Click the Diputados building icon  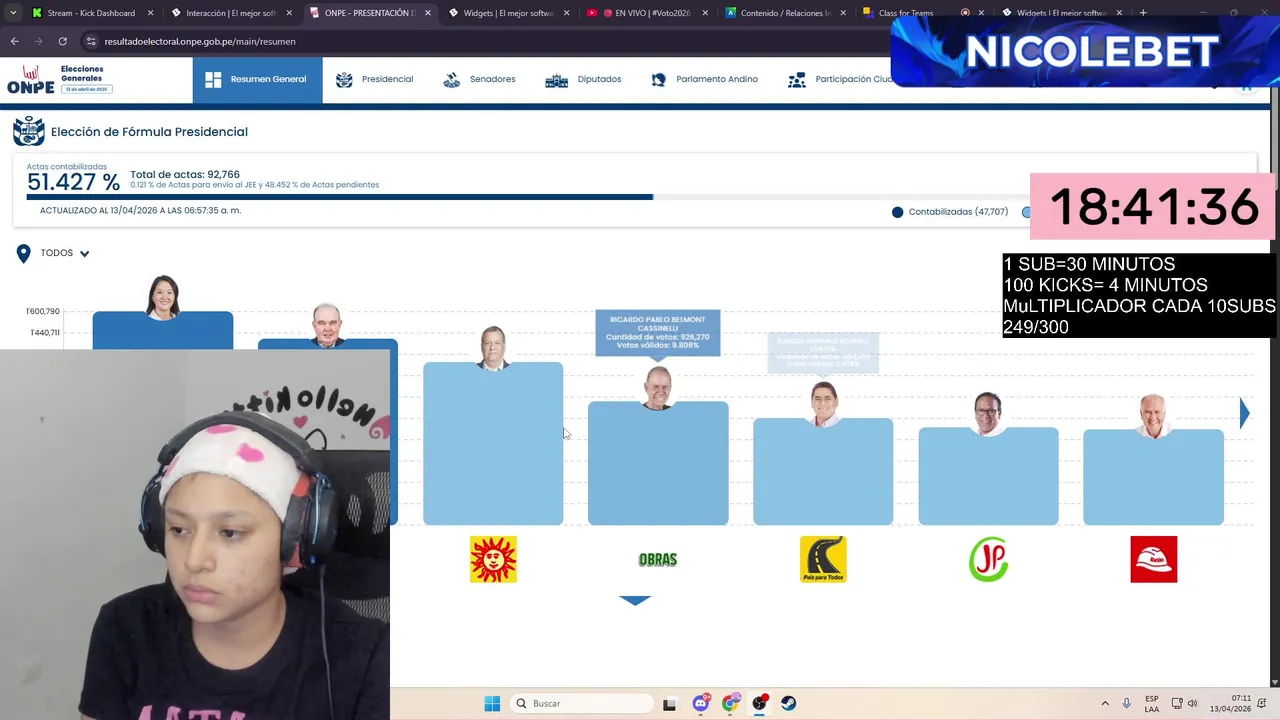pos(556,80)
